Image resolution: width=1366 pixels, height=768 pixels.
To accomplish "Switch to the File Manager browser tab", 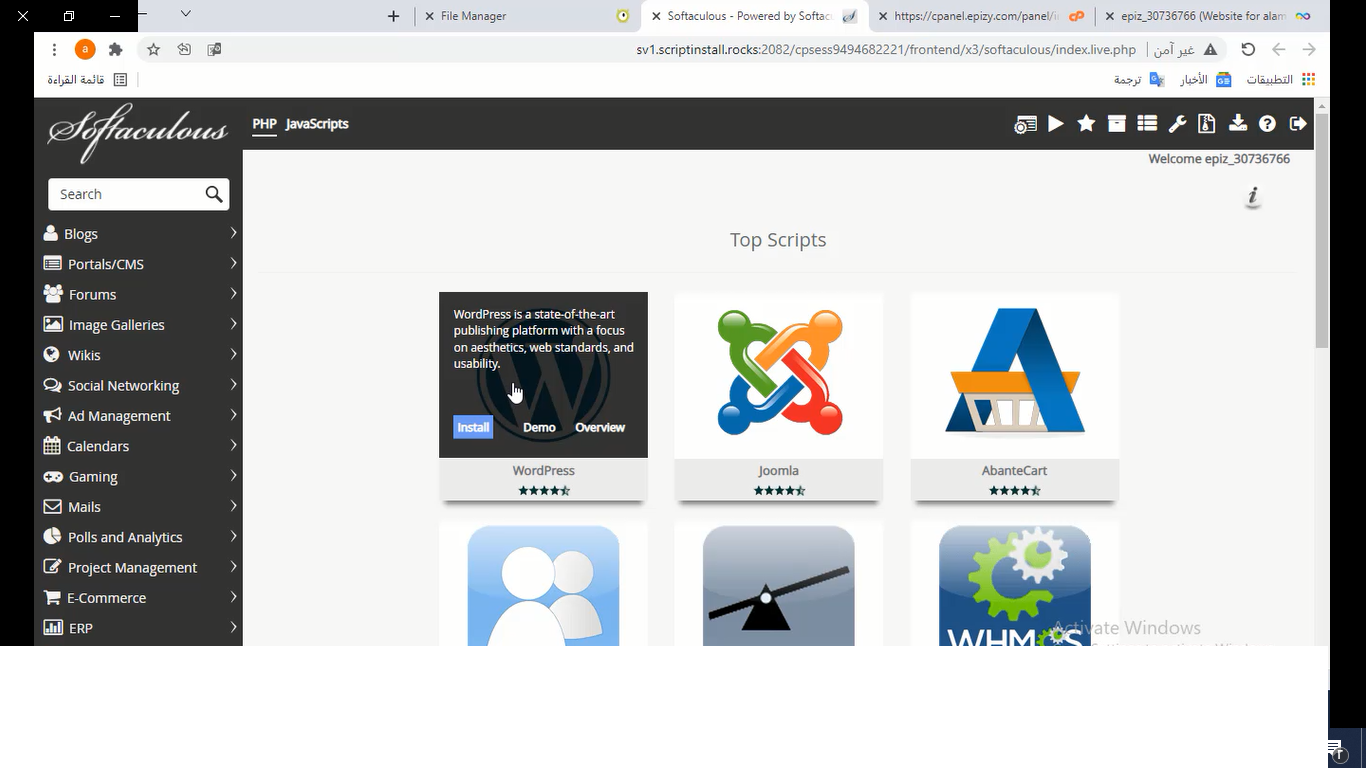I will coord(528,16).
